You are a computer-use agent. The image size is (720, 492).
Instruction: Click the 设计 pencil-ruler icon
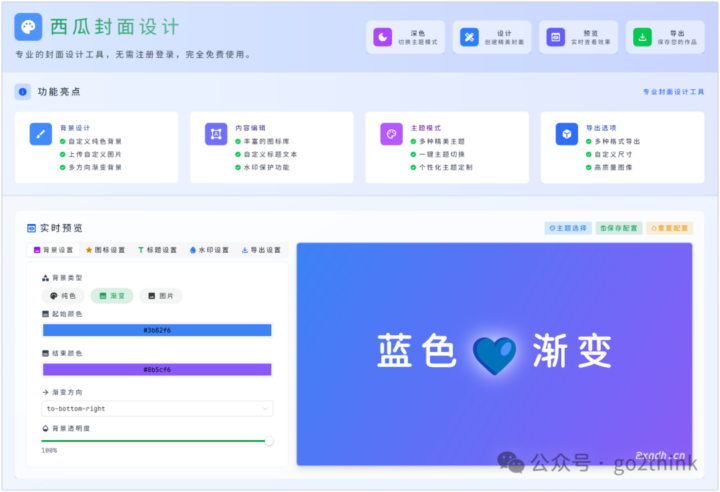click(469, 37)
